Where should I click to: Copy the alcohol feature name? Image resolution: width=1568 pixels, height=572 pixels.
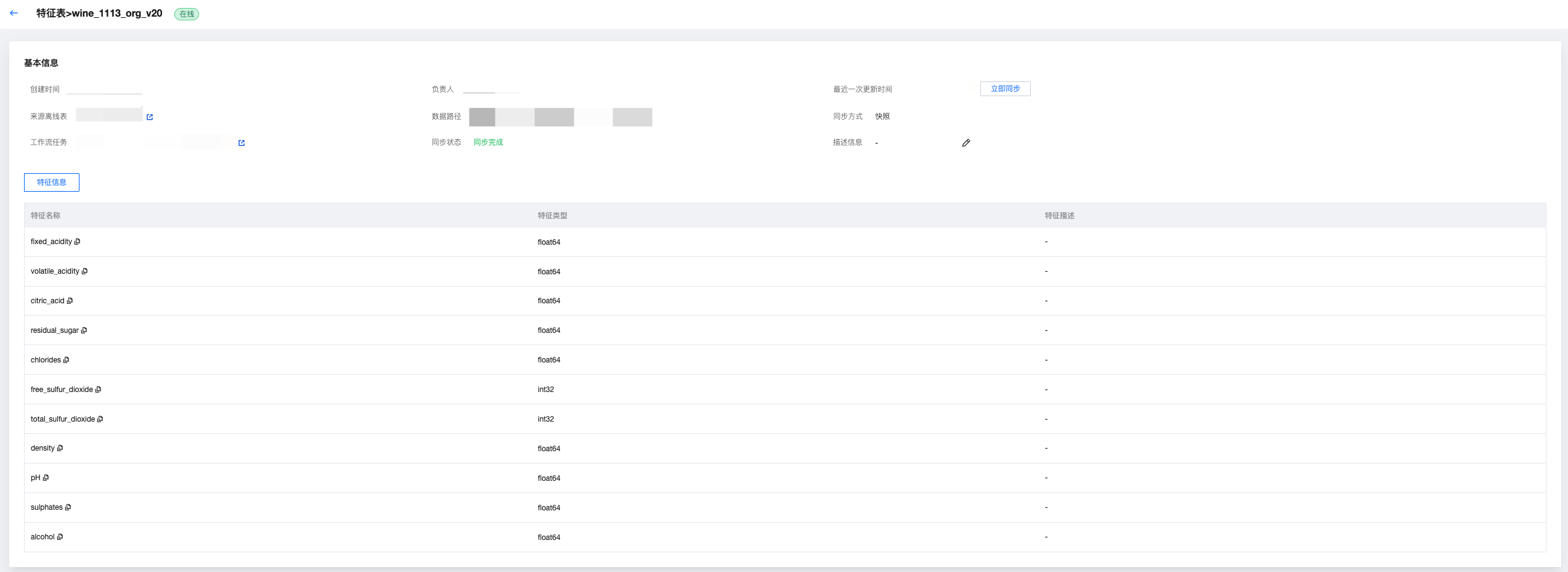click(60, 537)
